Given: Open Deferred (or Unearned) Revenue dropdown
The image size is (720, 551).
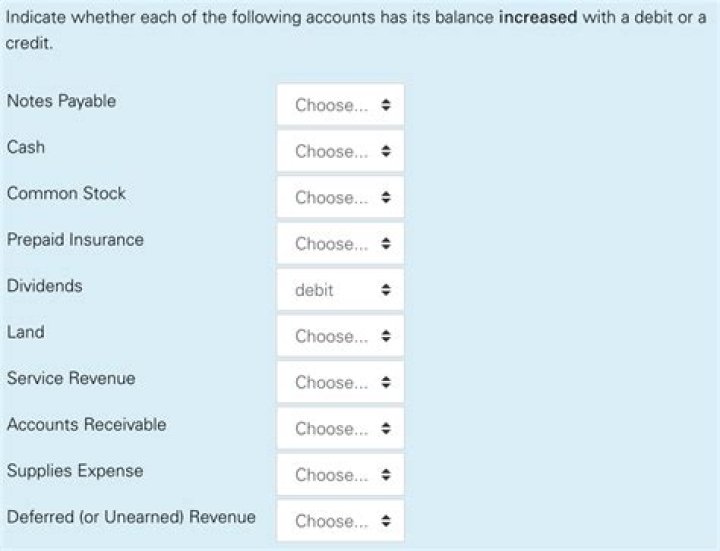Looking at the screenshot, I should [340, 520].
